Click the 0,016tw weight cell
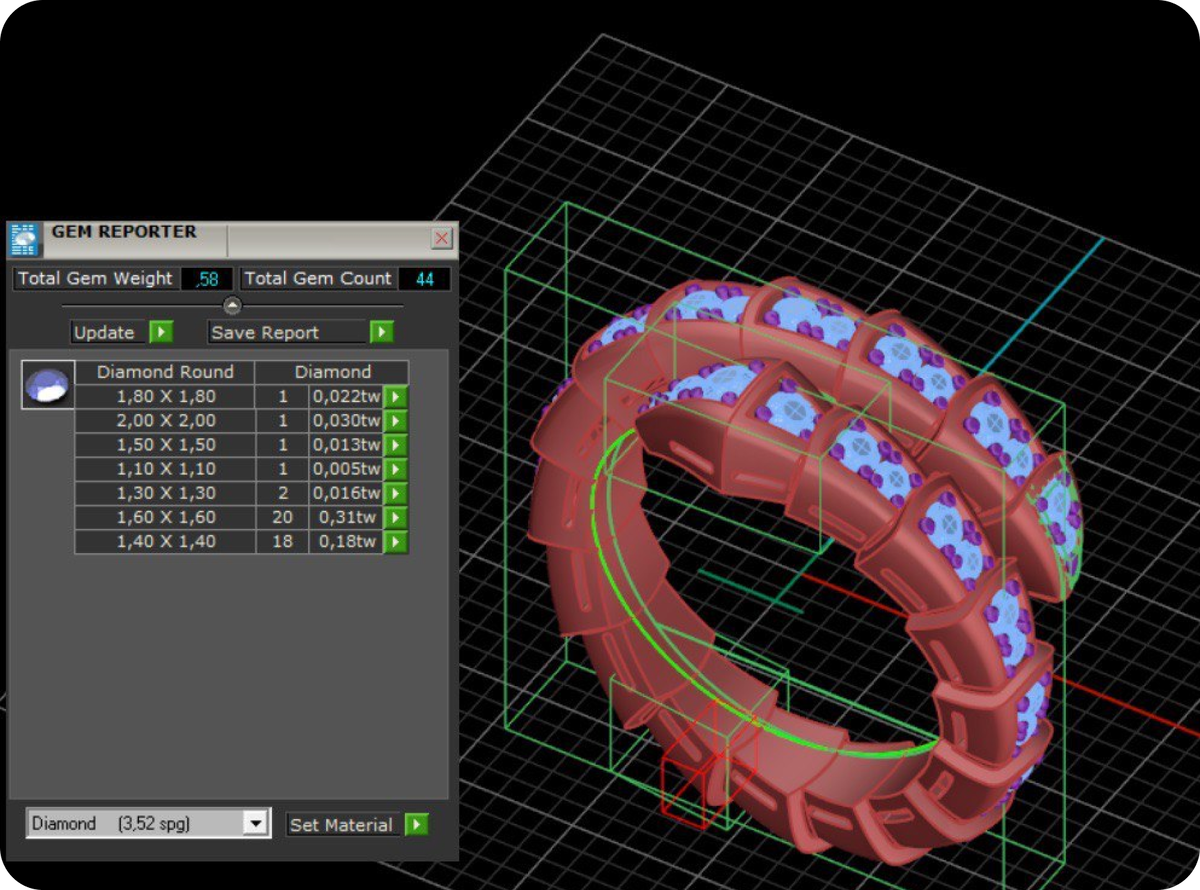 point(347,493)
